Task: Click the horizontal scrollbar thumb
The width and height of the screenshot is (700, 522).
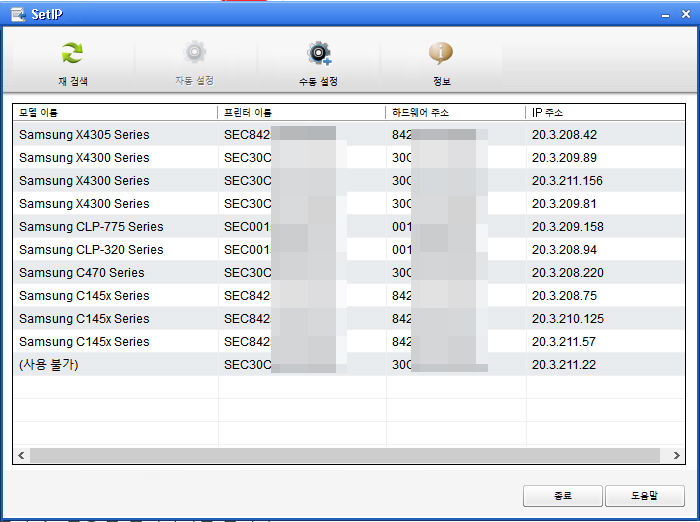Action: pos(345,455)
